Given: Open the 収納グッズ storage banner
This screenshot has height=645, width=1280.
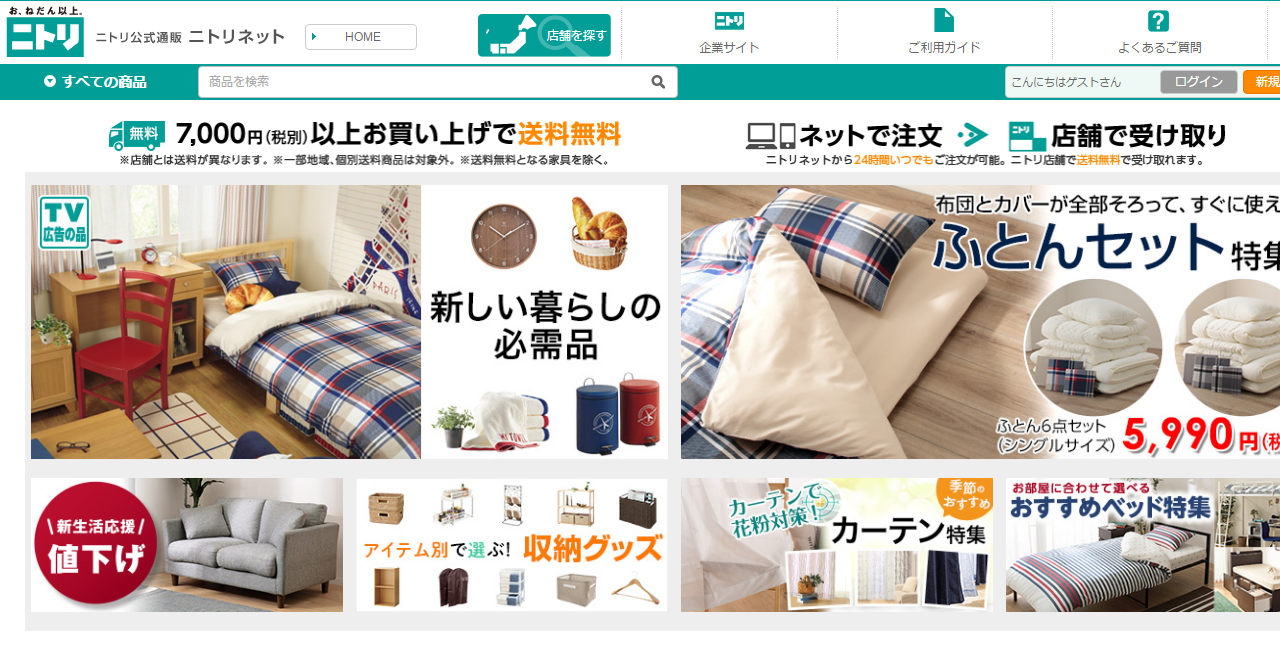Looking at the screenshot, I should click(x=512, y=544).
